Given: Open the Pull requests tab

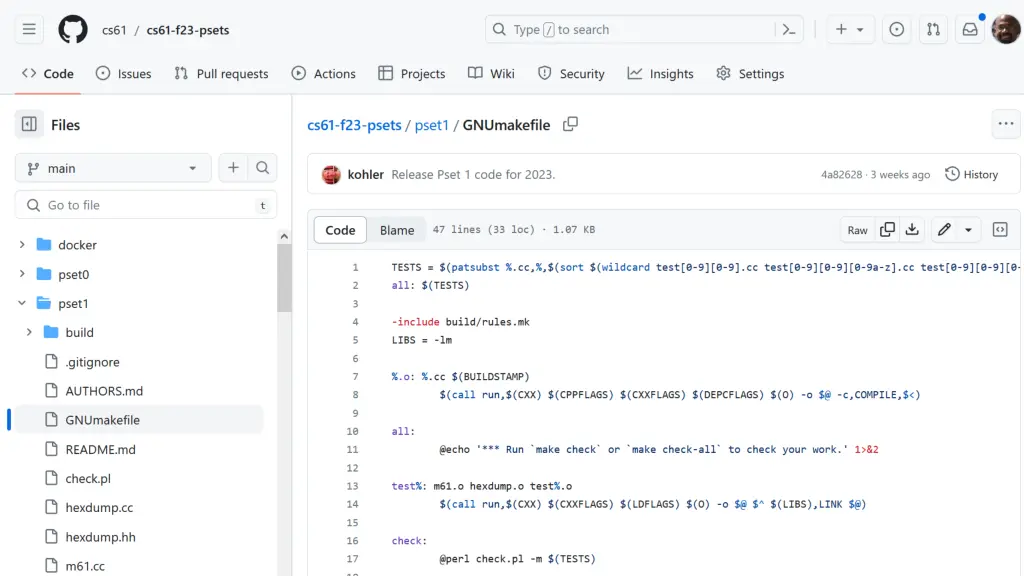Looking at the screenshot, I should tap(221, 74).
